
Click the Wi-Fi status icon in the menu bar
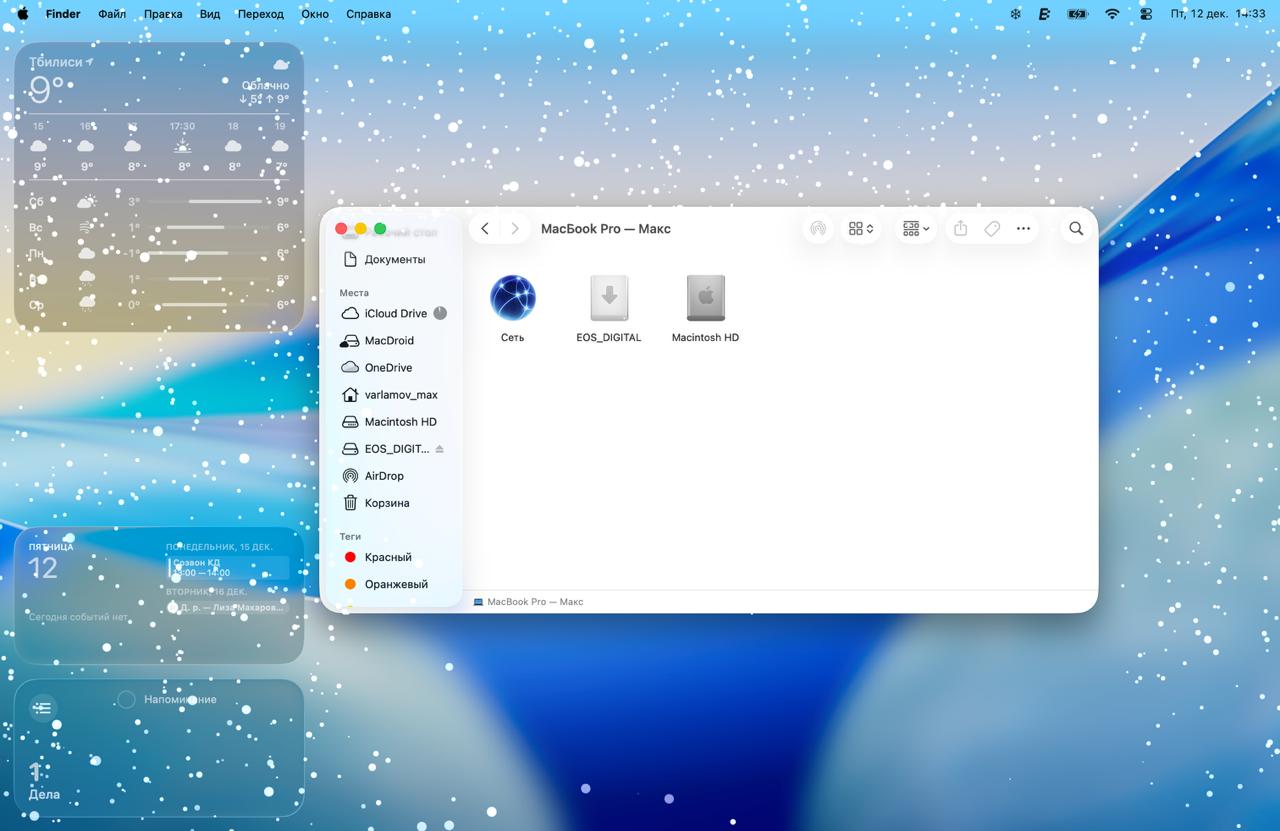pos(1112,14)
